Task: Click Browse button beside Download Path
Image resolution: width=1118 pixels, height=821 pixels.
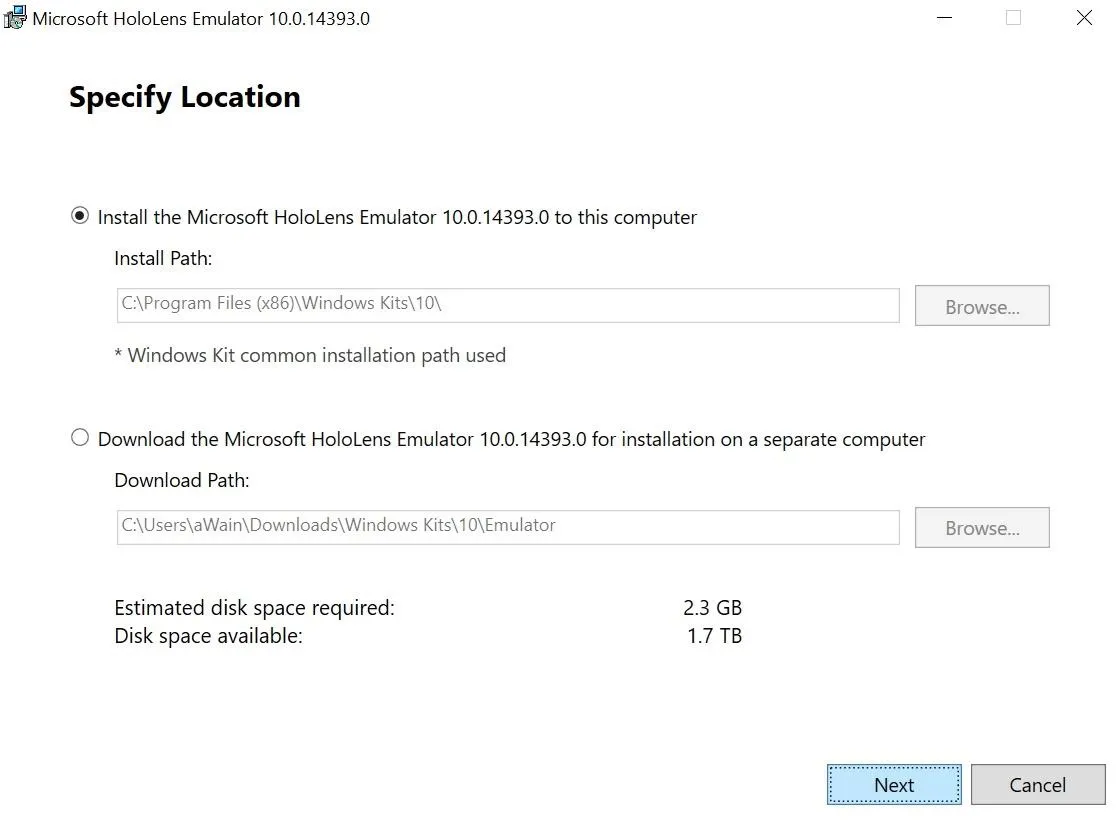Action: pos(982,527)
